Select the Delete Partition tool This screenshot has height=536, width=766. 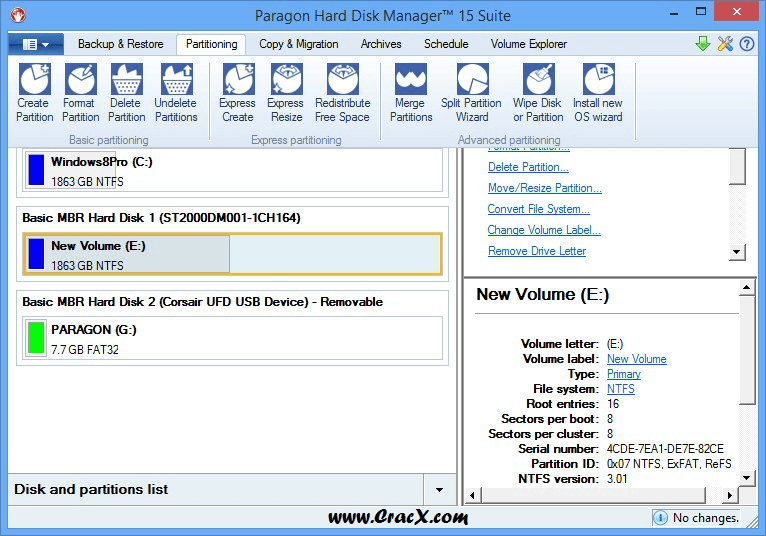[127, 92]
